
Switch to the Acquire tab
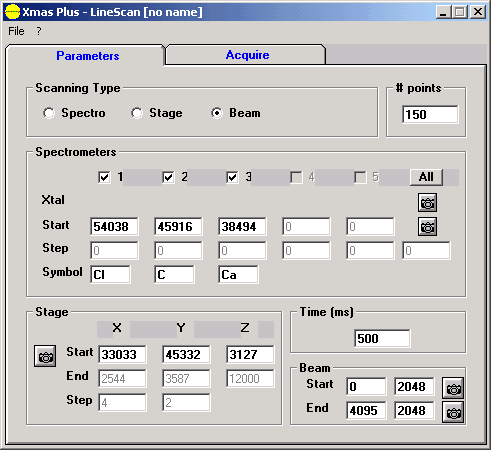click(x=247, y=55)
